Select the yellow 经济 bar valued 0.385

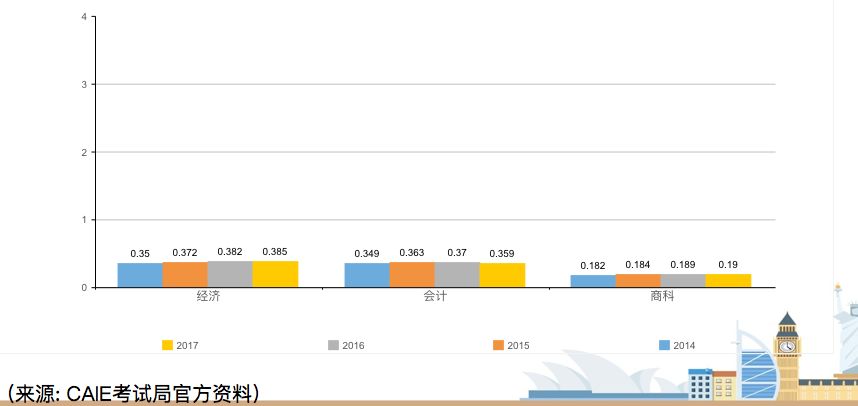pos(275,274)
